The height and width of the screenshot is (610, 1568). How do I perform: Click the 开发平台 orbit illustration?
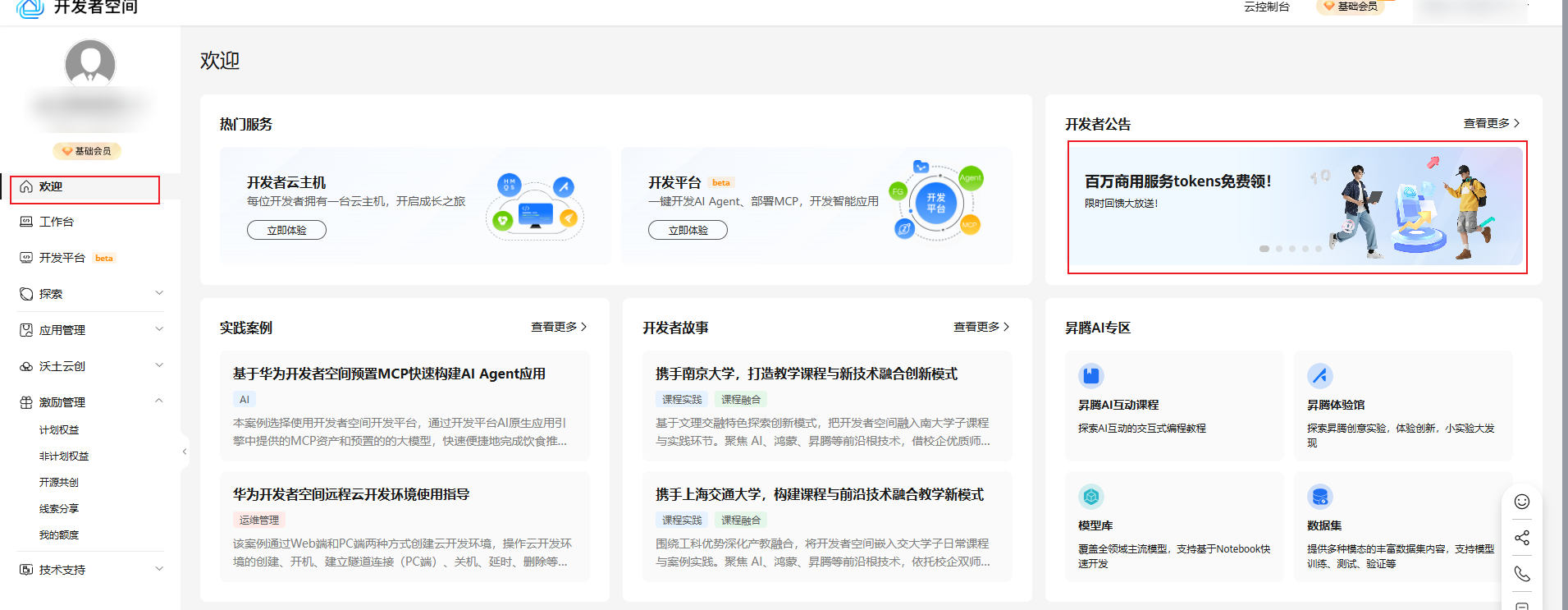935,201
